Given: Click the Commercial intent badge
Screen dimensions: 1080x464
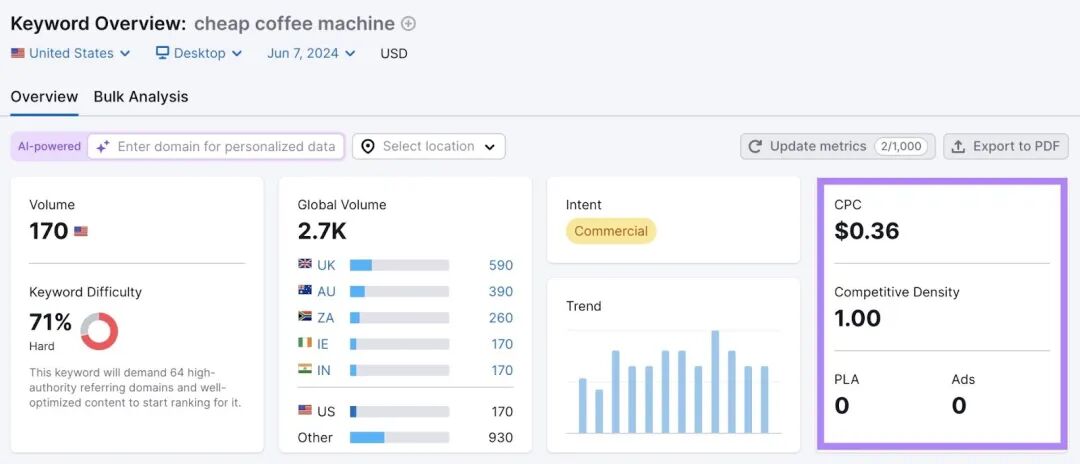Looking at the screenshot, I should [x=611, y=231].
